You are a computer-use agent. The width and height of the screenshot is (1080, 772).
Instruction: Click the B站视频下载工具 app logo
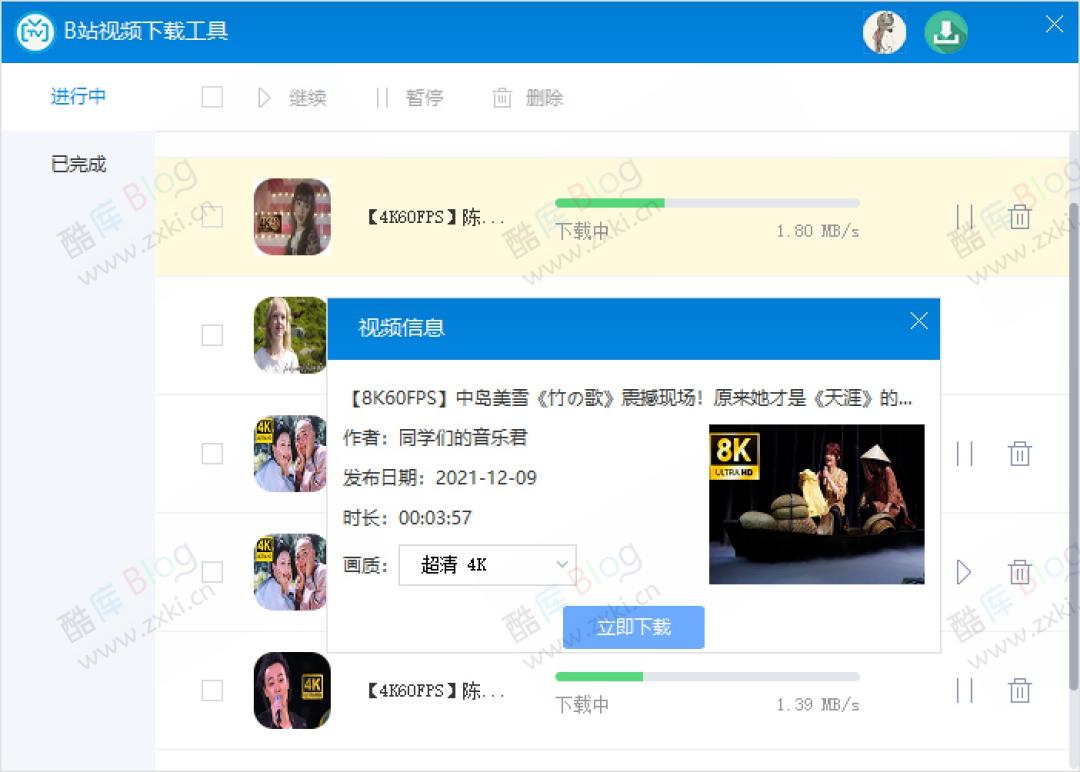(33, 31)
